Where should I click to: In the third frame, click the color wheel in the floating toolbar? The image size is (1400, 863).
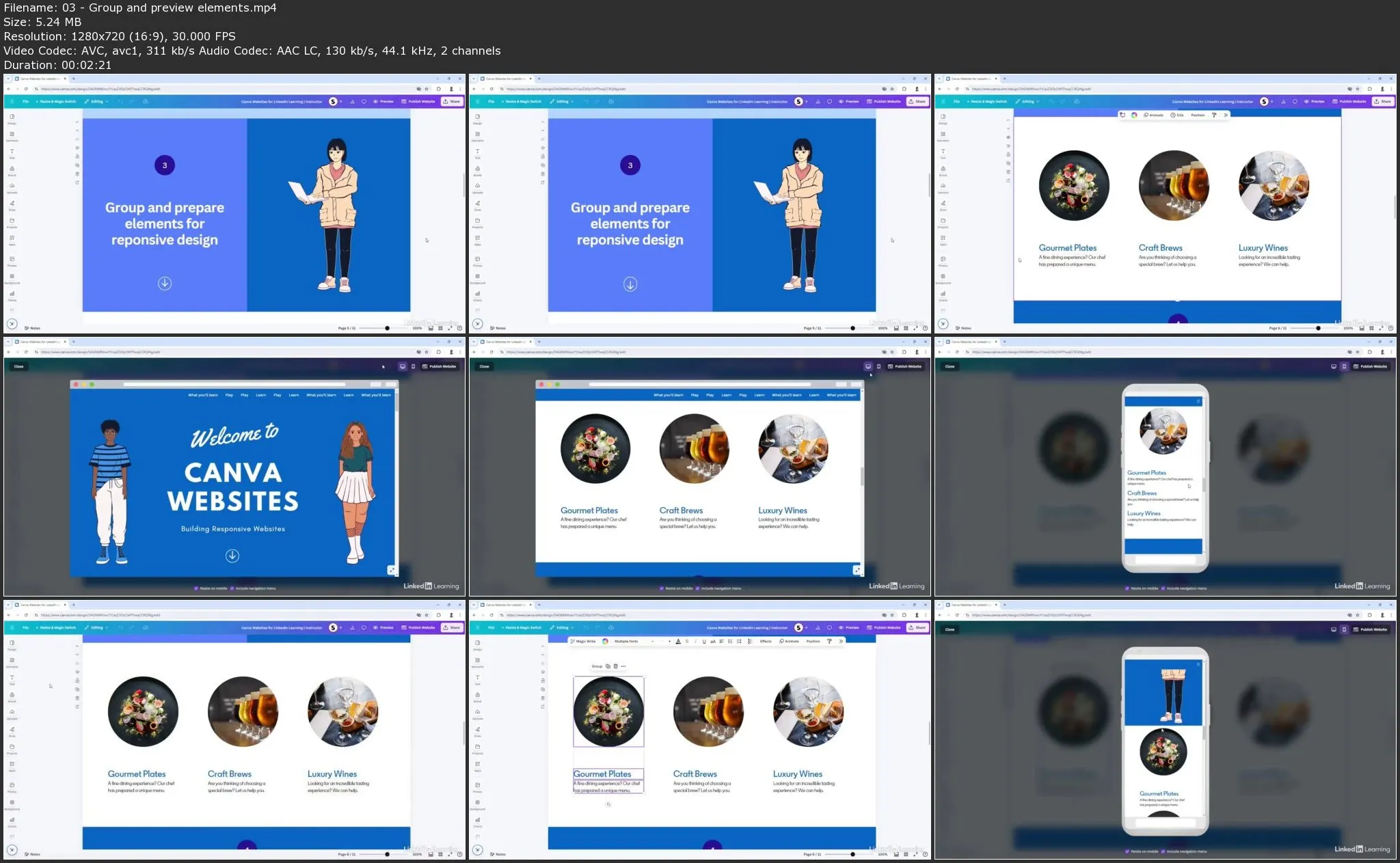pos(1134,115)
